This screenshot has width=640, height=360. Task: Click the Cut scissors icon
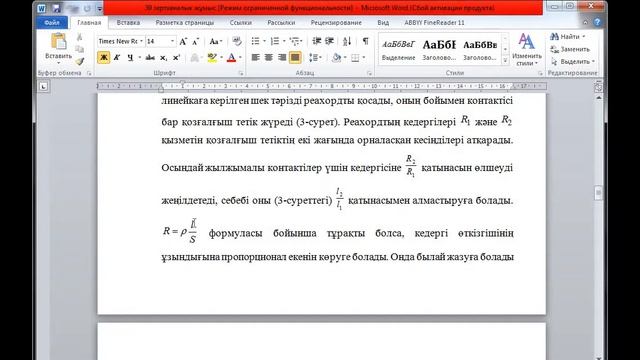click(80, 37)
